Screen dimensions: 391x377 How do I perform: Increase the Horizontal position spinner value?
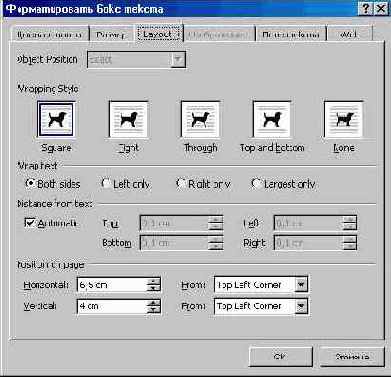click(153, 281)
